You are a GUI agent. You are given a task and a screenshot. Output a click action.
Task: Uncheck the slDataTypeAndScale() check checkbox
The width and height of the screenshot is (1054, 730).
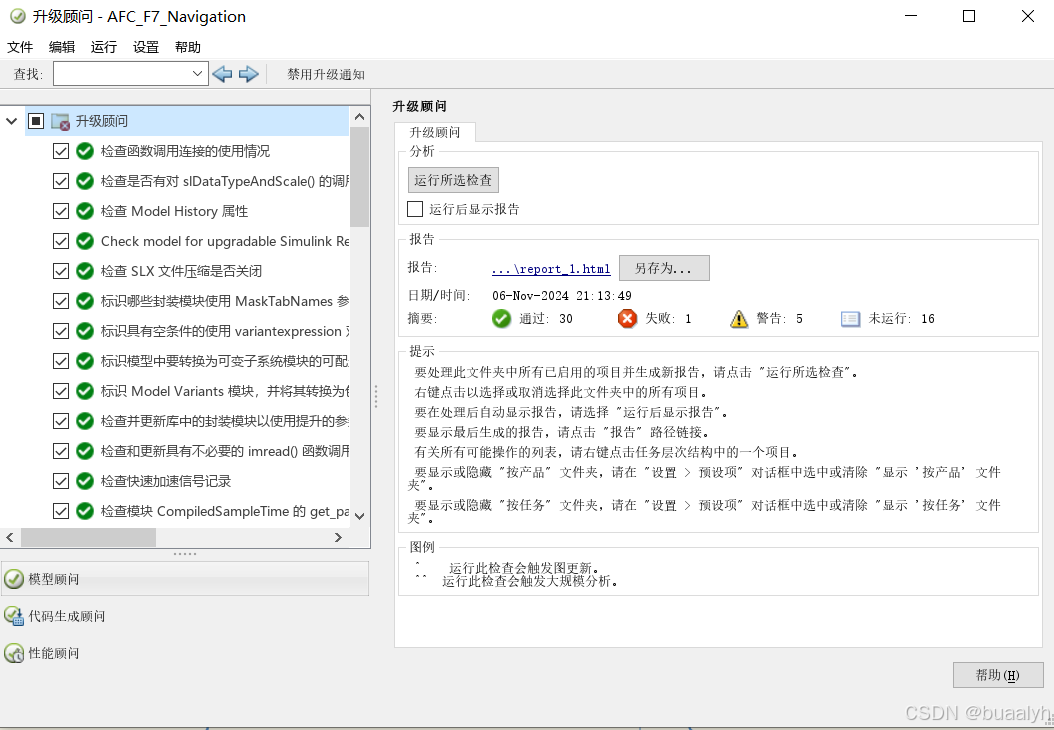click(60, 181)
